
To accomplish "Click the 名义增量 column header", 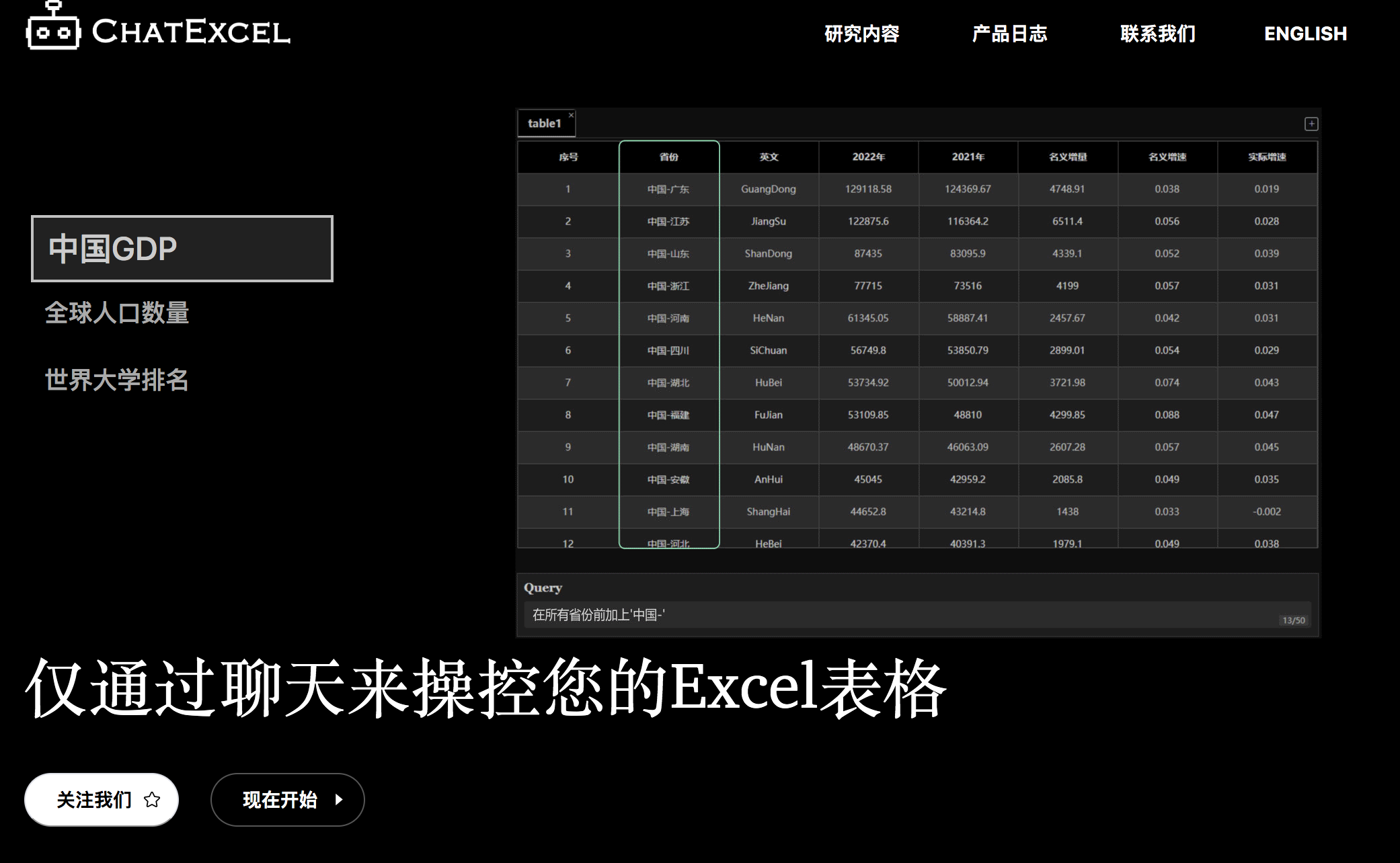I will click(1068, 157).
